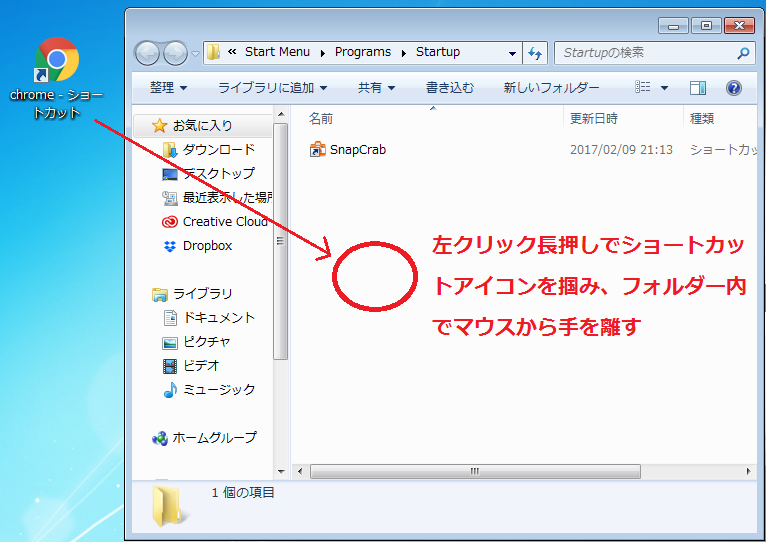Click the ダウンロード folder icon
This screenshot has height=542, width=766.
point(170,150)
